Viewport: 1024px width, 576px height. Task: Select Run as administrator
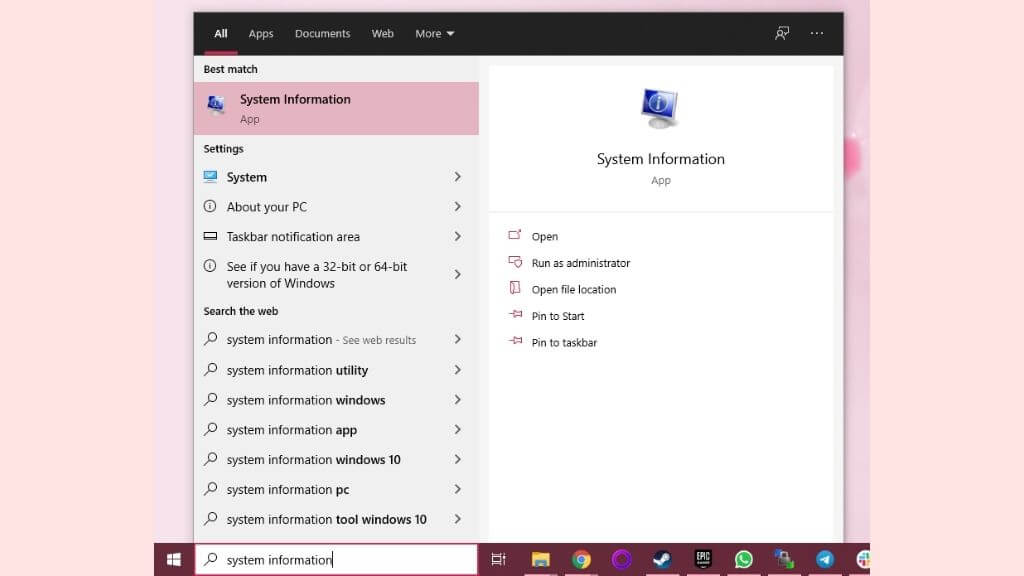pyautogui.click(x=580, y=263)
